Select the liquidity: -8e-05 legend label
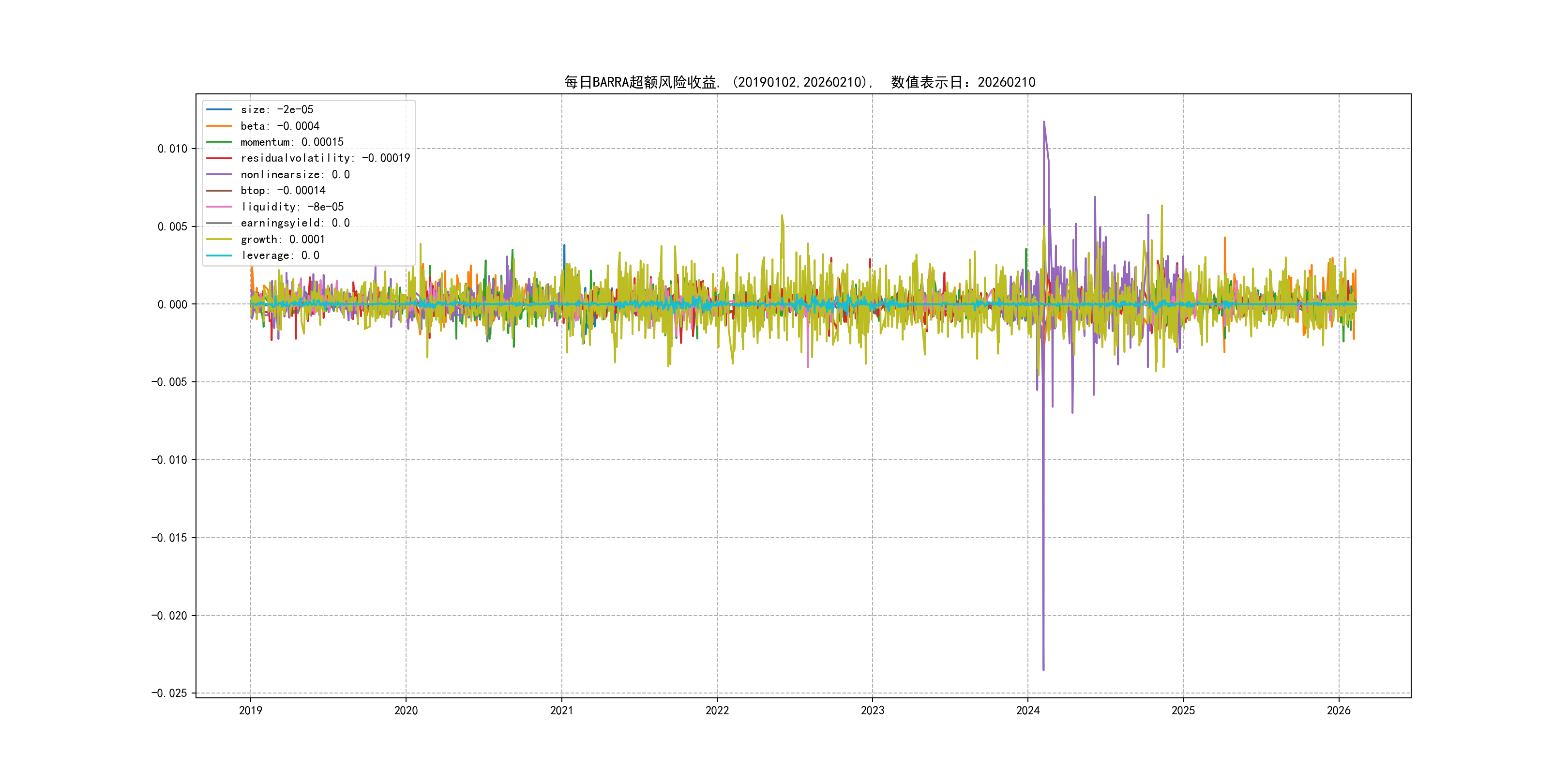 tap(292, 207)
